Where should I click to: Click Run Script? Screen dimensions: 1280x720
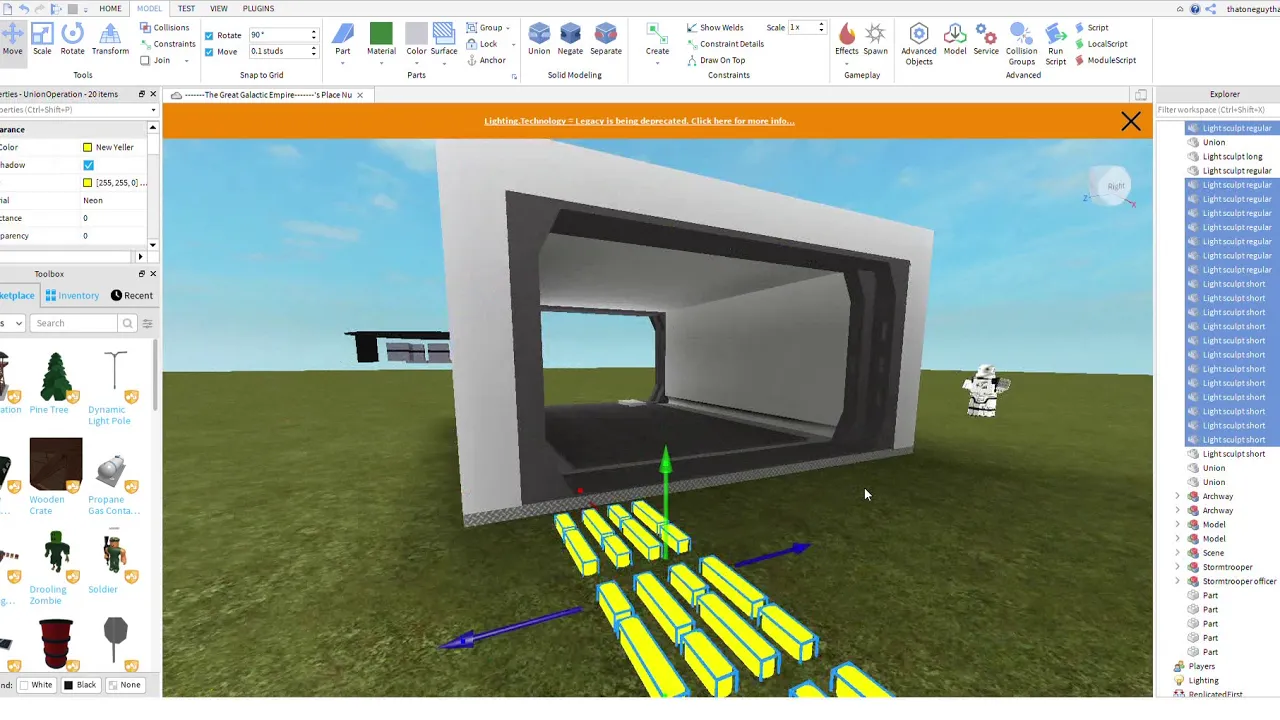point(1055,44)
